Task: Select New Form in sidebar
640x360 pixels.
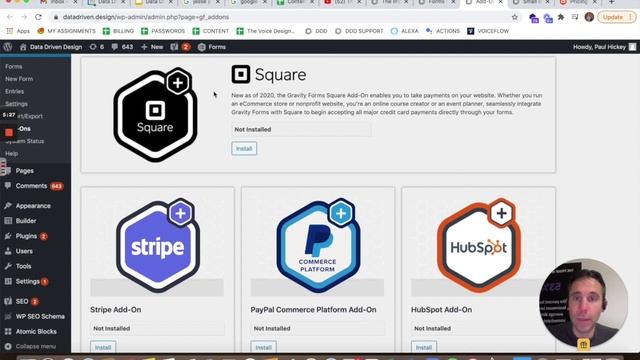Action: [19, 79]
